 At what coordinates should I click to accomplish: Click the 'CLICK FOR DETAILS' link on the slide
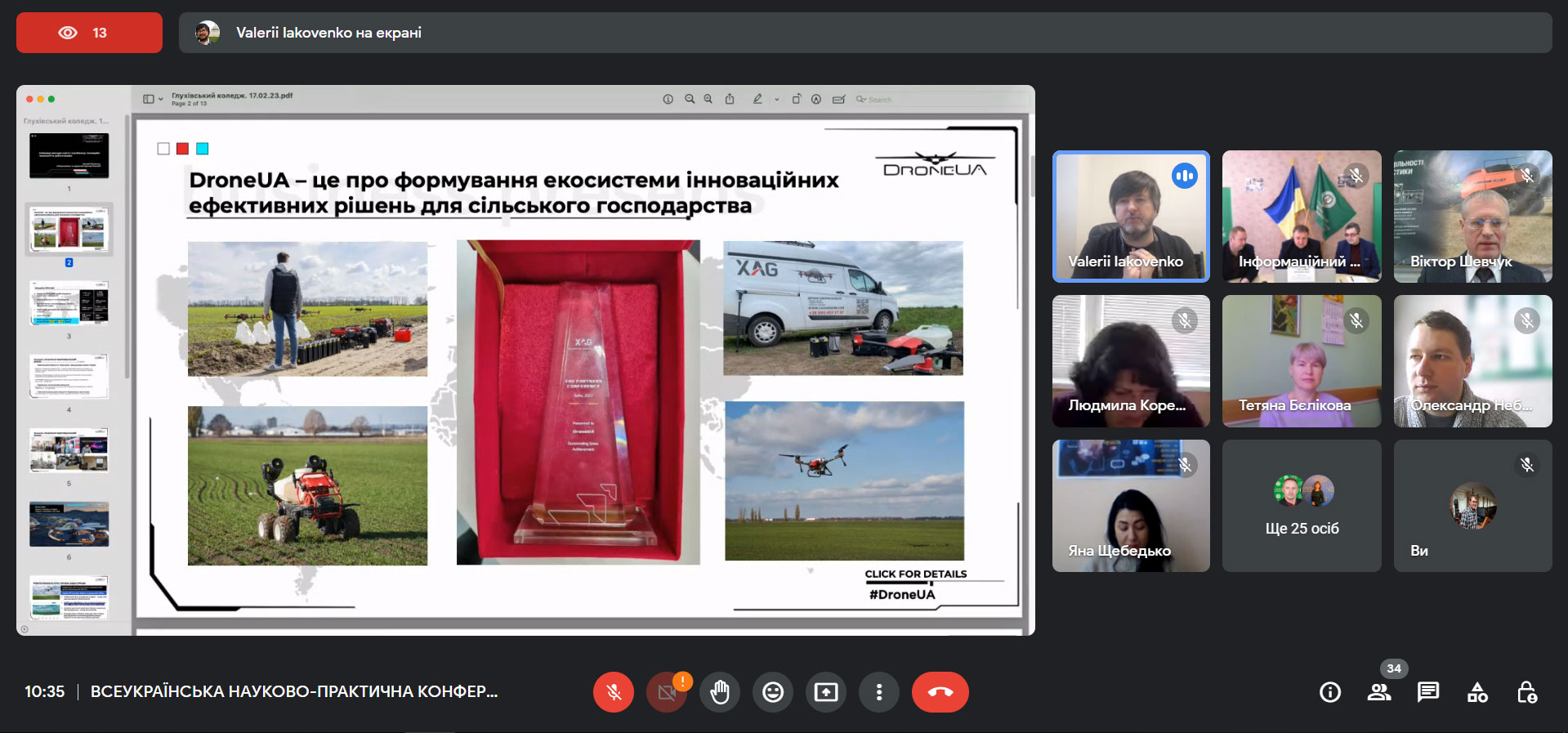point(916,574)
